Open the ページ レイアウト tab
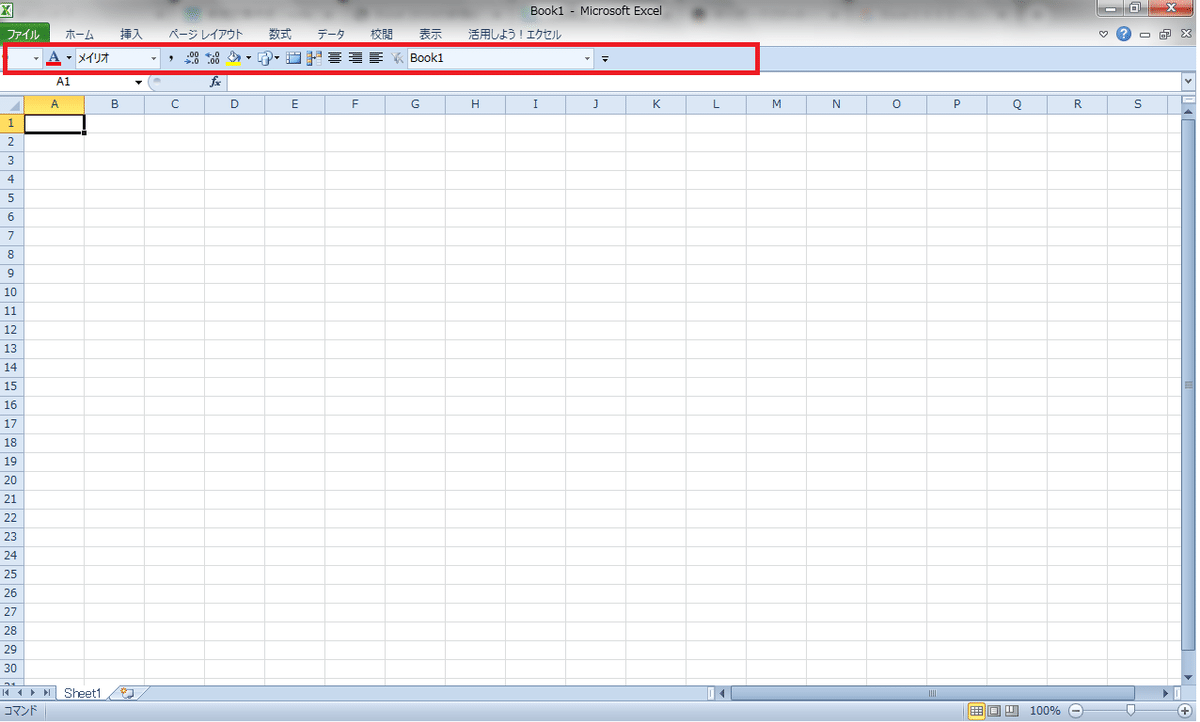Viewport: 1200px width, 722px height. coord(206,34)
